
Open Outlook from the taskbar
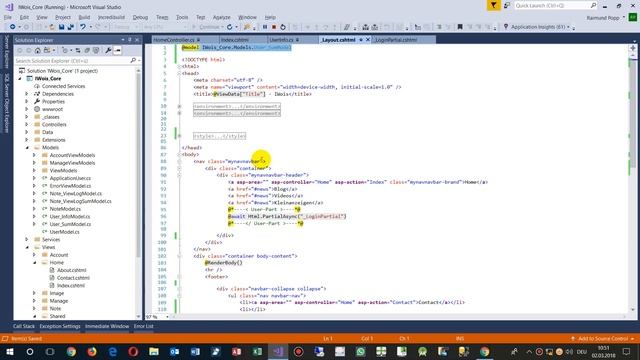[x=175, y=351]
